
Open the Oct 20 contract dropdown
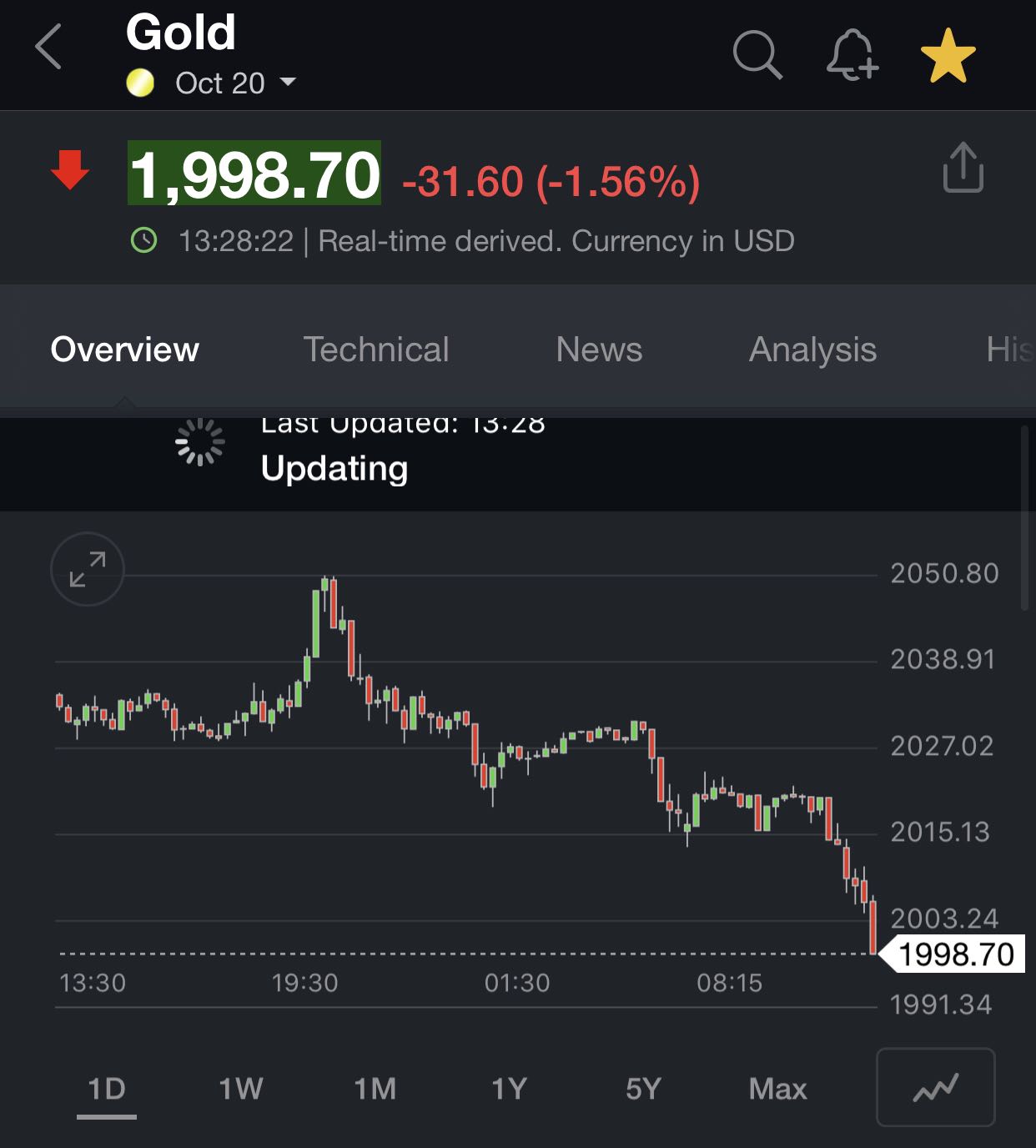click(235, 83)
